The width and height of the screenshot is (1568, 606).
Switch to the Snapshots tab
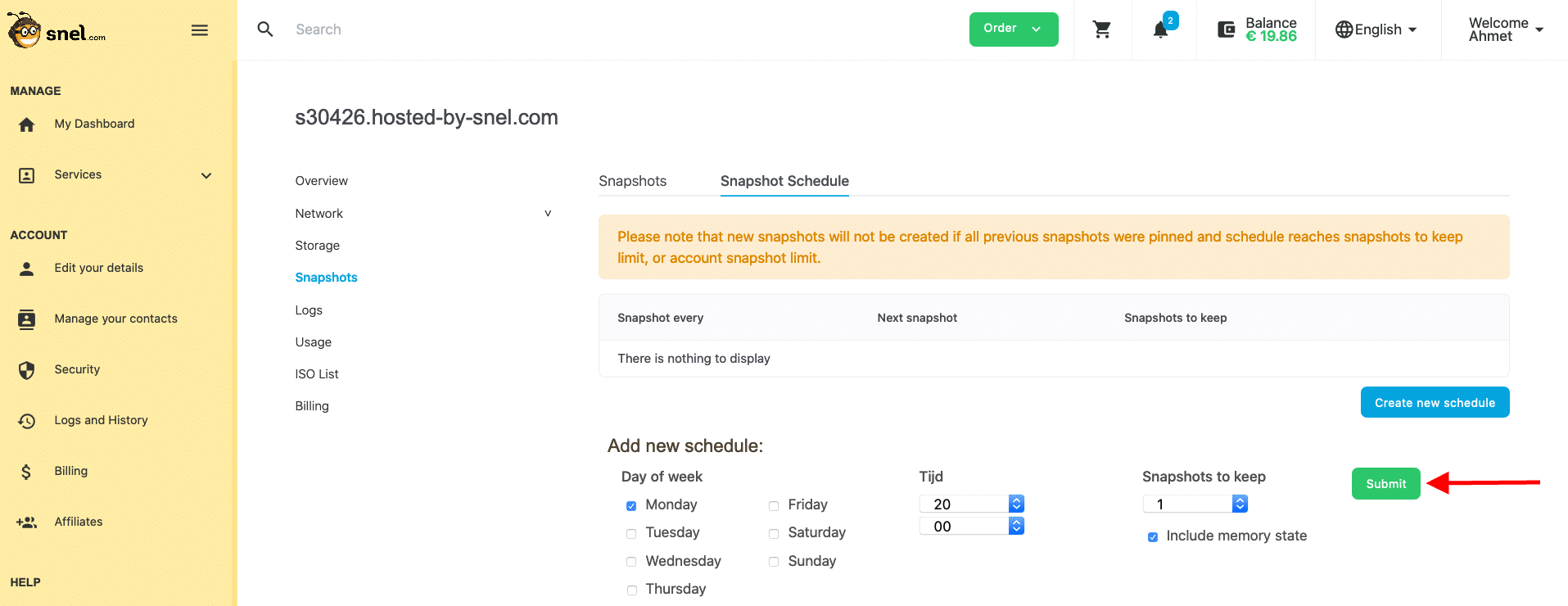(632, 181)
